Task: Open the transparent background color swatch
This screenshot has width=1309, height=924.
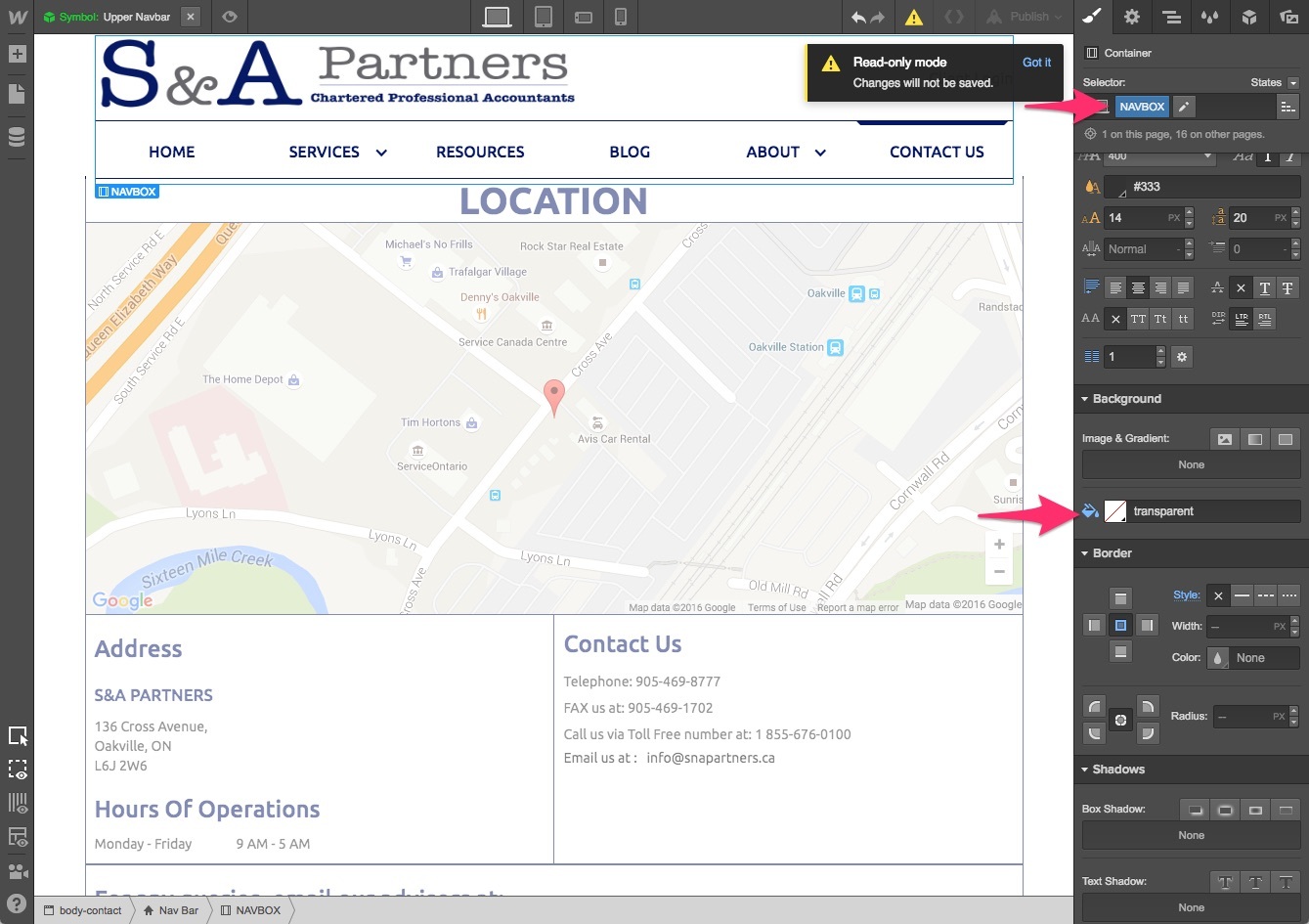Action: pyautogui.click(x=1115, y=511)
